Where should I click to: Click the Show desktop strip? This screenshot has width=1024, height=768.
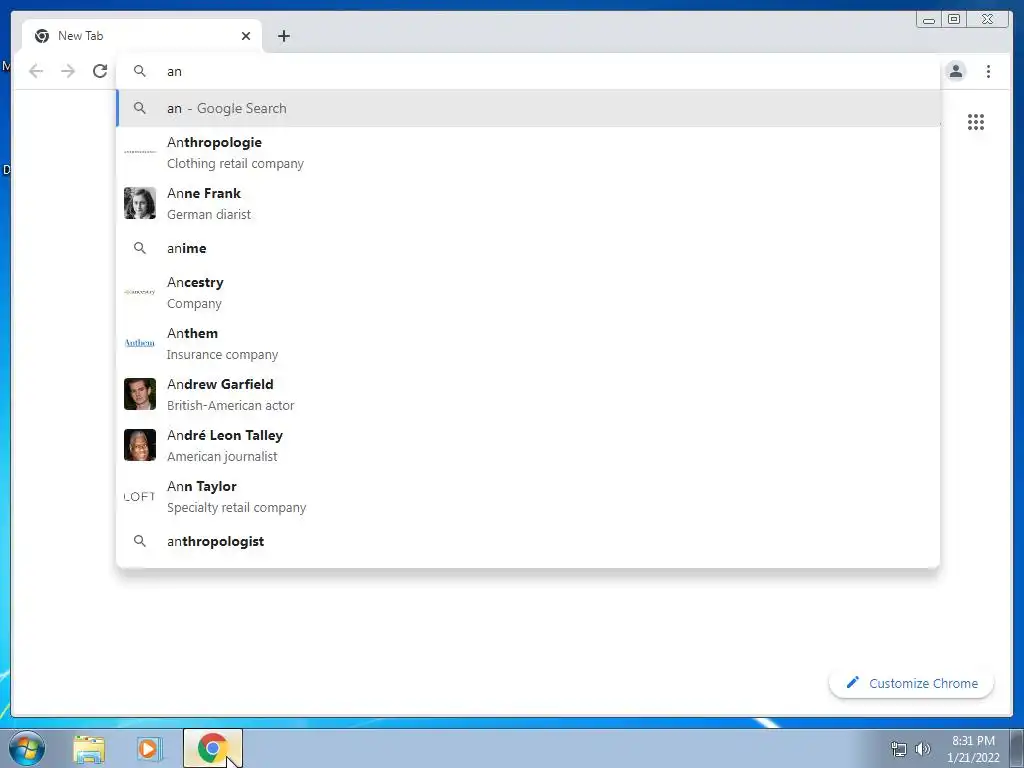pos(1017,749)
